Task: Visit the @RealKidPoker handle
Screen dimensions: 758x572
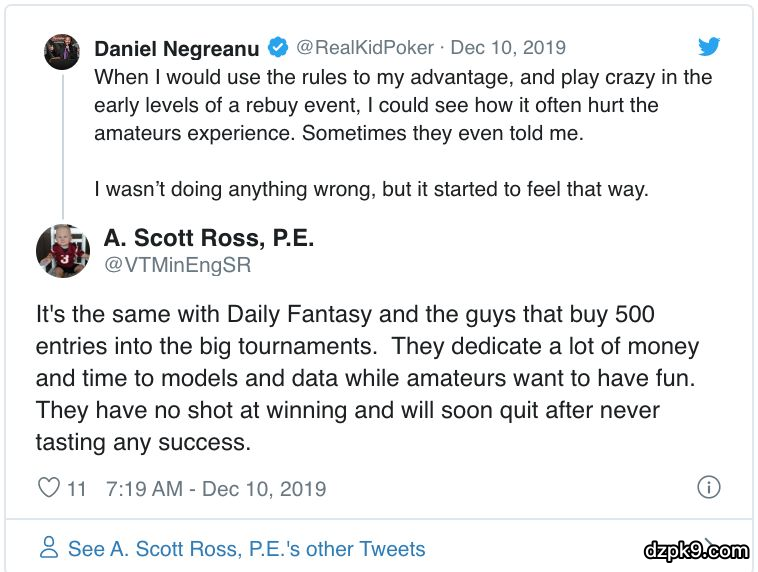Action: (x=365, y=48)
